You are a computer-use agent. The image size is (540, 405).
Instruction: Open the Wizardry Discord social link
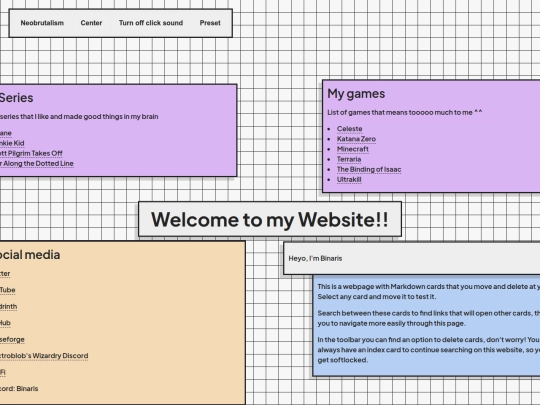(44, 356)
